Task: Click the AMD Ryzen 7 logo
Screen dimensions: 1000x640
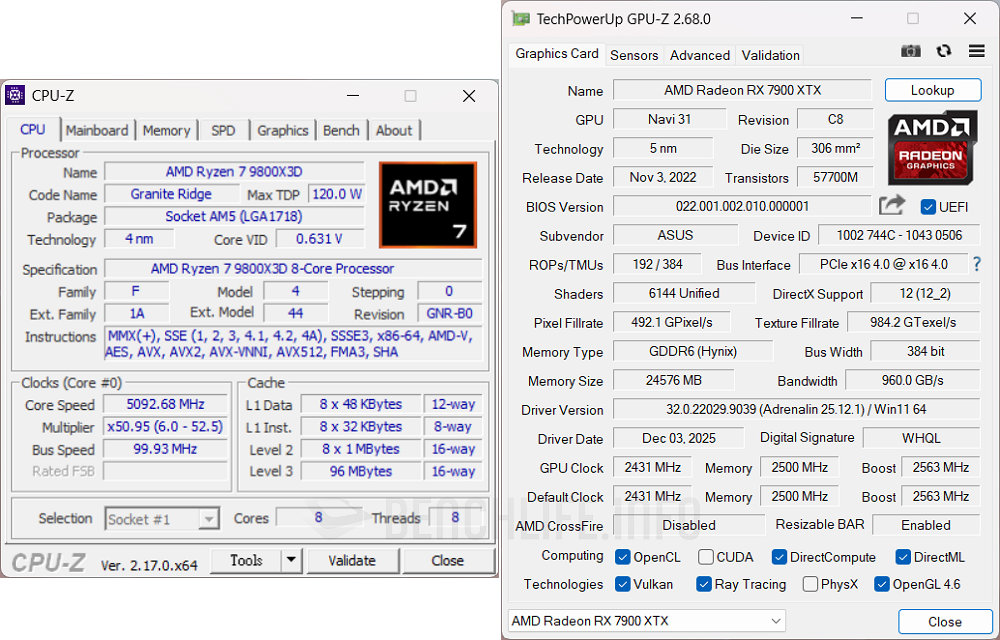Action: coord(428,204)
